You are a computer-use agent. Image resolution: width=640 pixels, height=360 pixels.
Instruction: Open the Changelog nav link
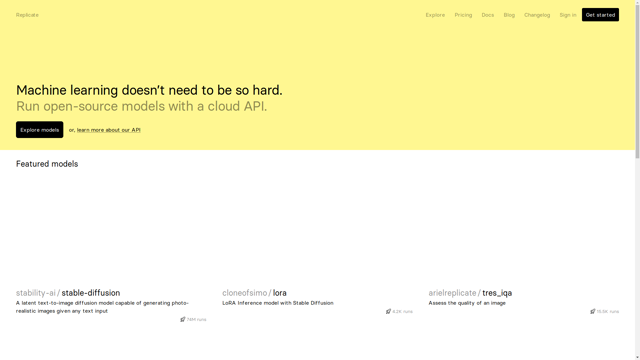point(537,15)
